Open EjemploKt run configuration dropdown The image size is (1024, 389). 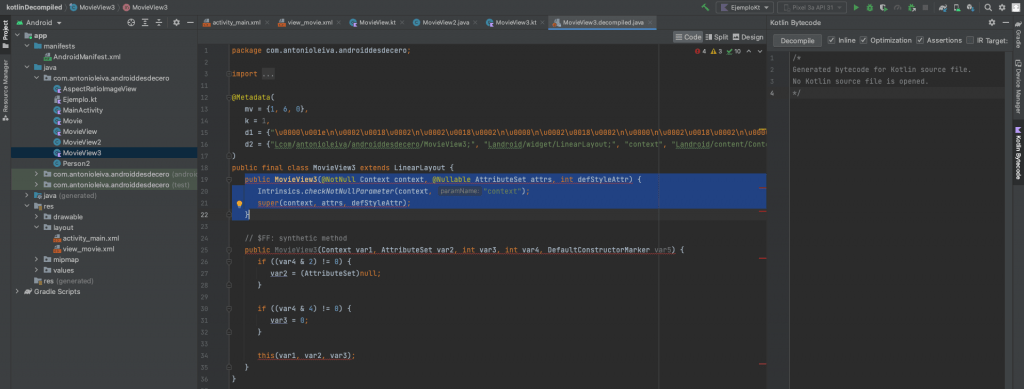click(745, 7)
